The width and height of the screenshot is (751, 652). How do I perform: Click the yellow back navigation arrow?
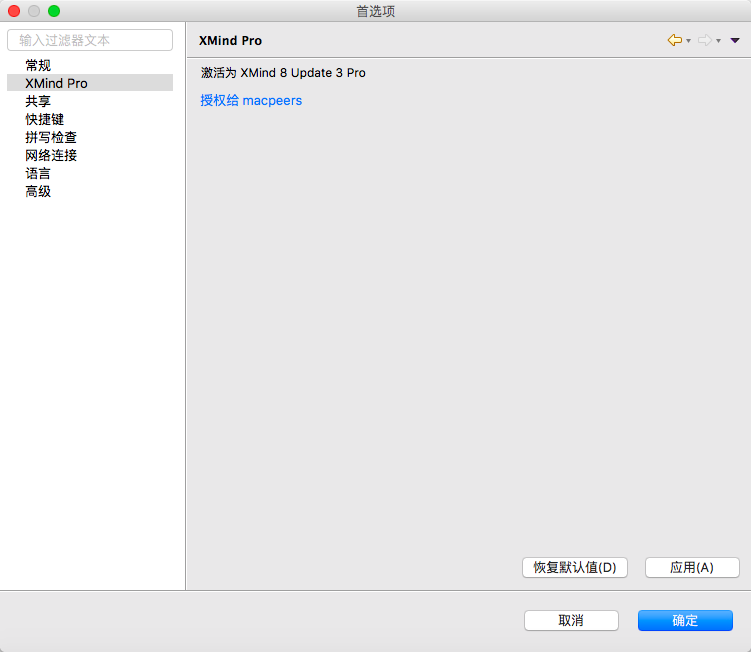(674, 40)
